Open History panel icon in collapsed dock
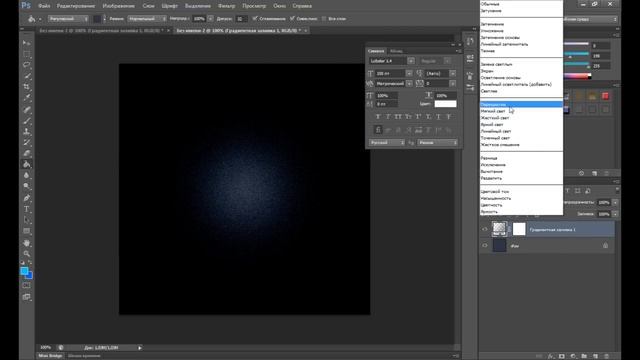This screenshot has height=360, width=640. 470,41
